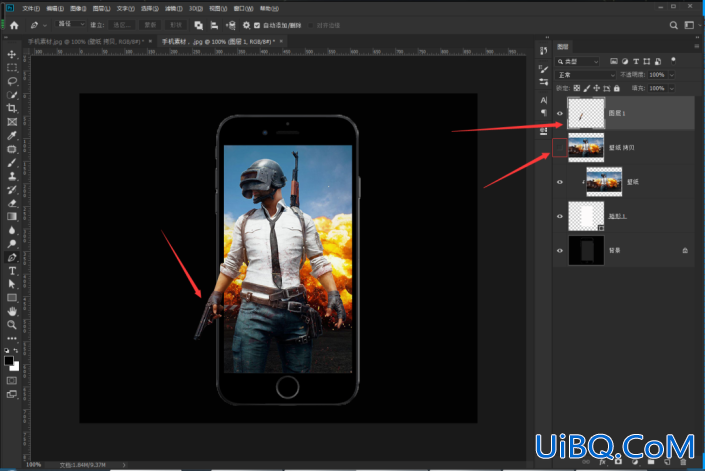This screenshot has width=705, height=471.
Task: Select the Frame tool
Action: 12,122
